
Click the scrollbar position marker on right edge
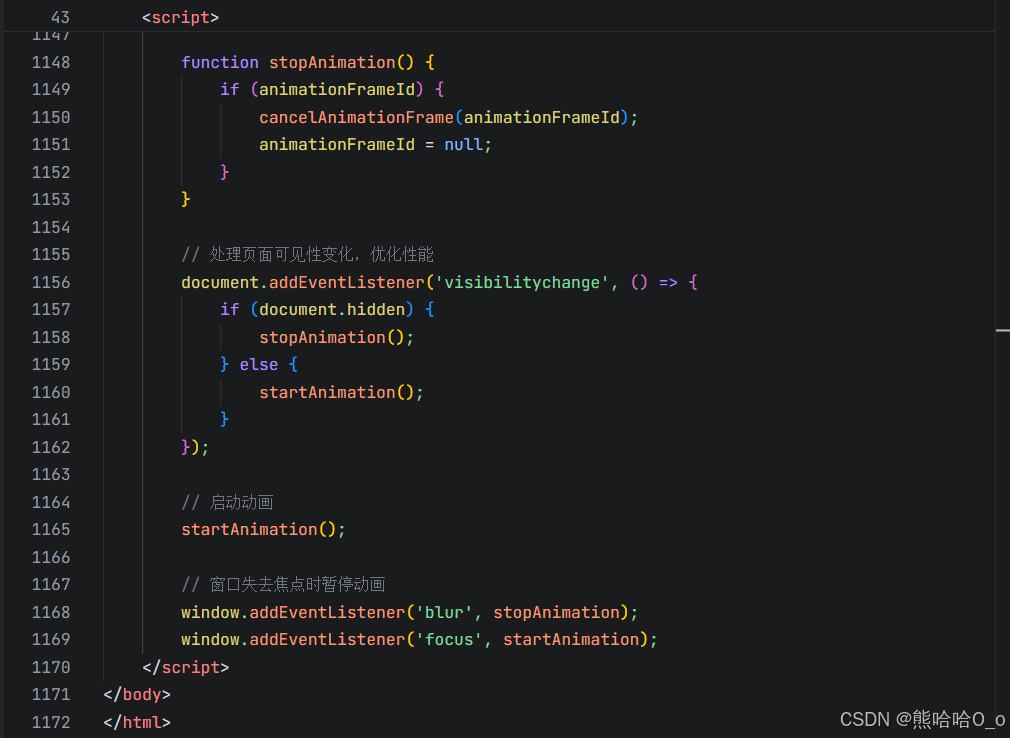coord(1002,330)
